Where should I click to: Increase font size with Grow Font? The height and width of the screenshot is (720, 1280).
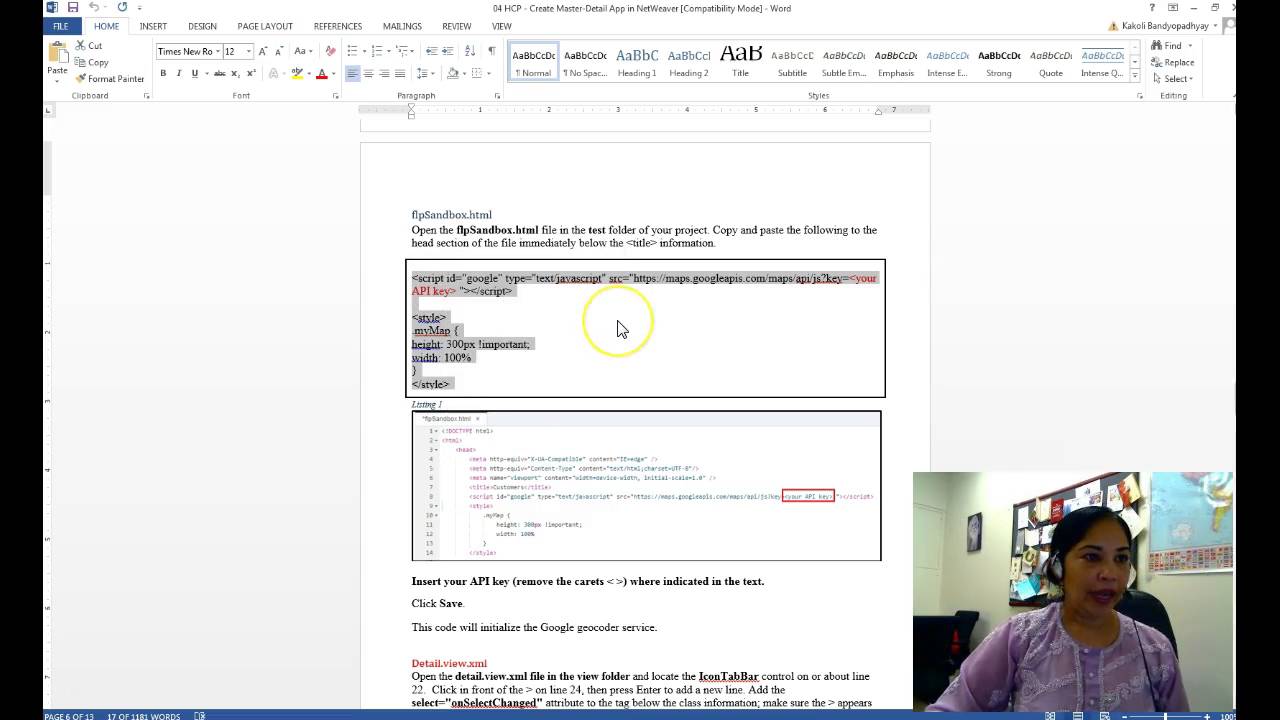[263, 51]
